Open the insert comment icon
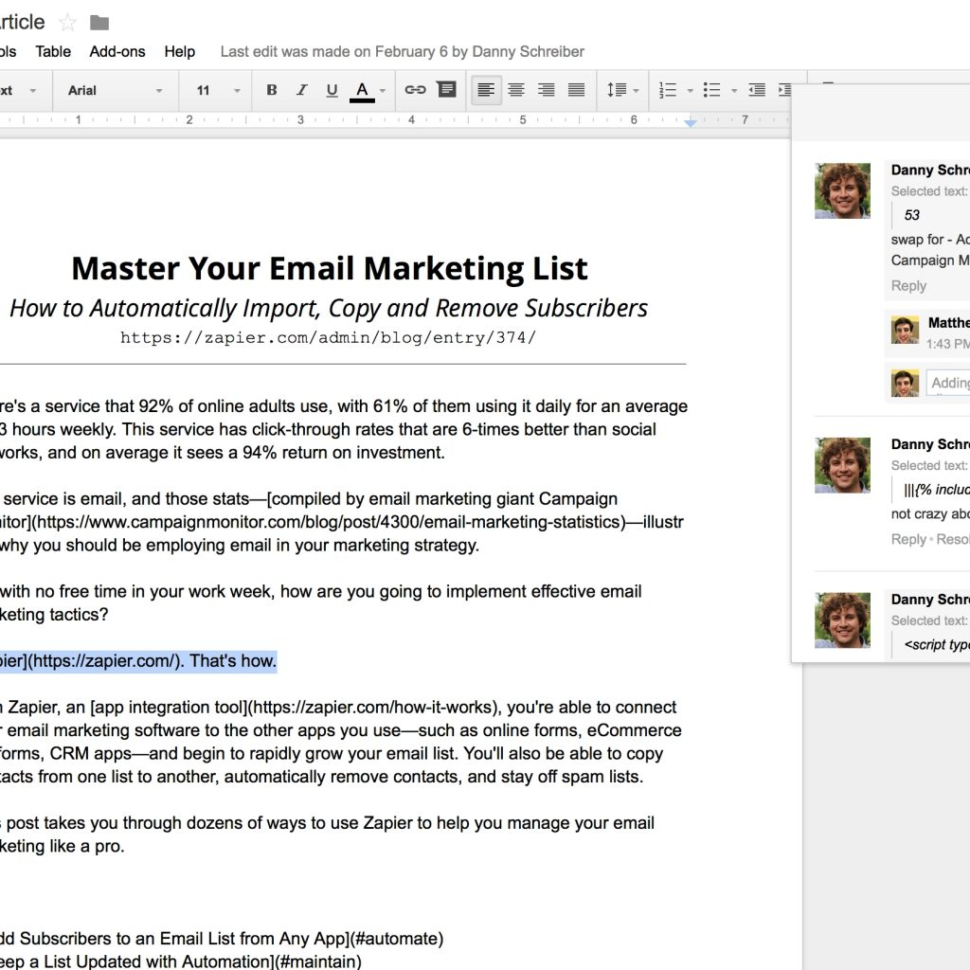The height and width of the screenshot is (970, 970). [446, 90]
